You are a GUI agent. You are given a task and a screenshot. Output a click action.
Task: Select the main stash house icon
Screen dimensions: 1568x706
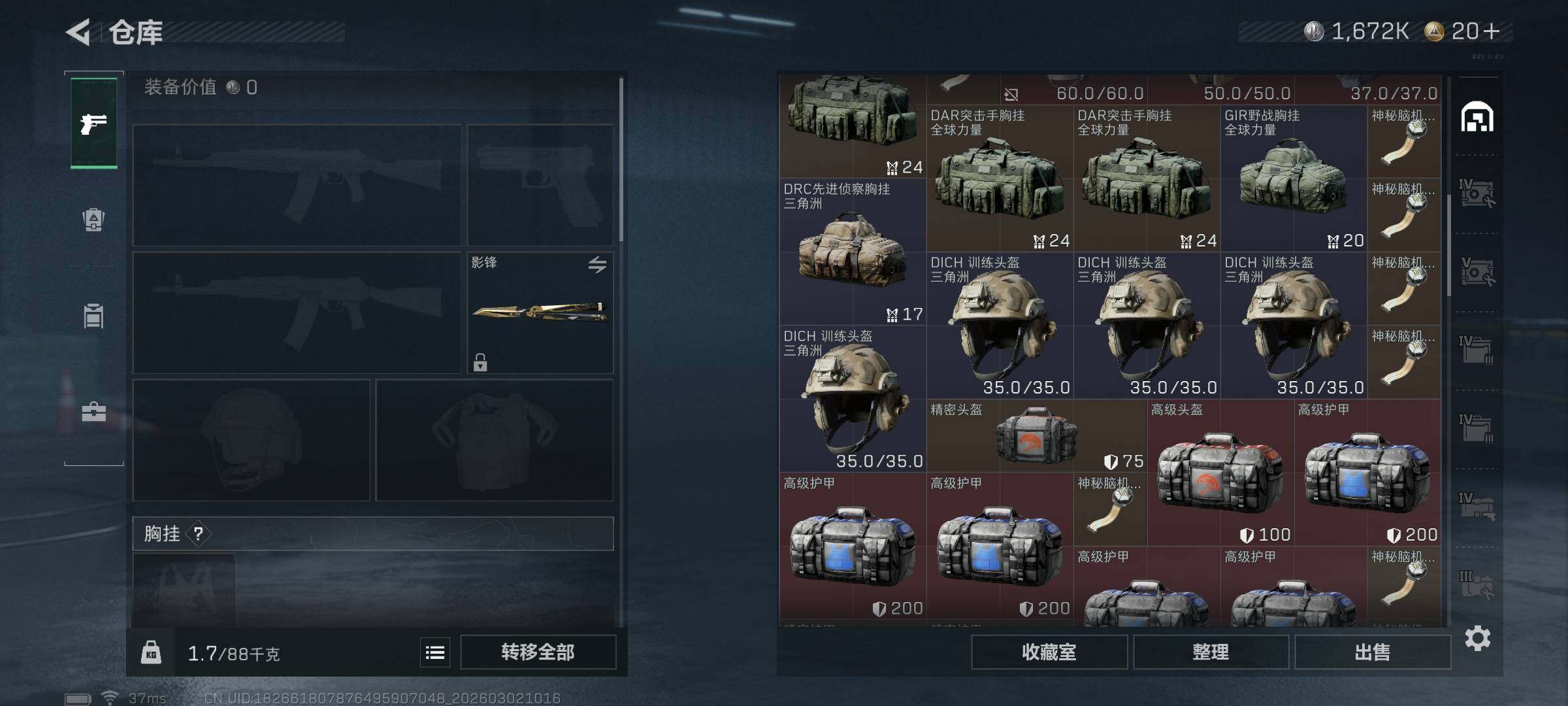coord(1477,118)
